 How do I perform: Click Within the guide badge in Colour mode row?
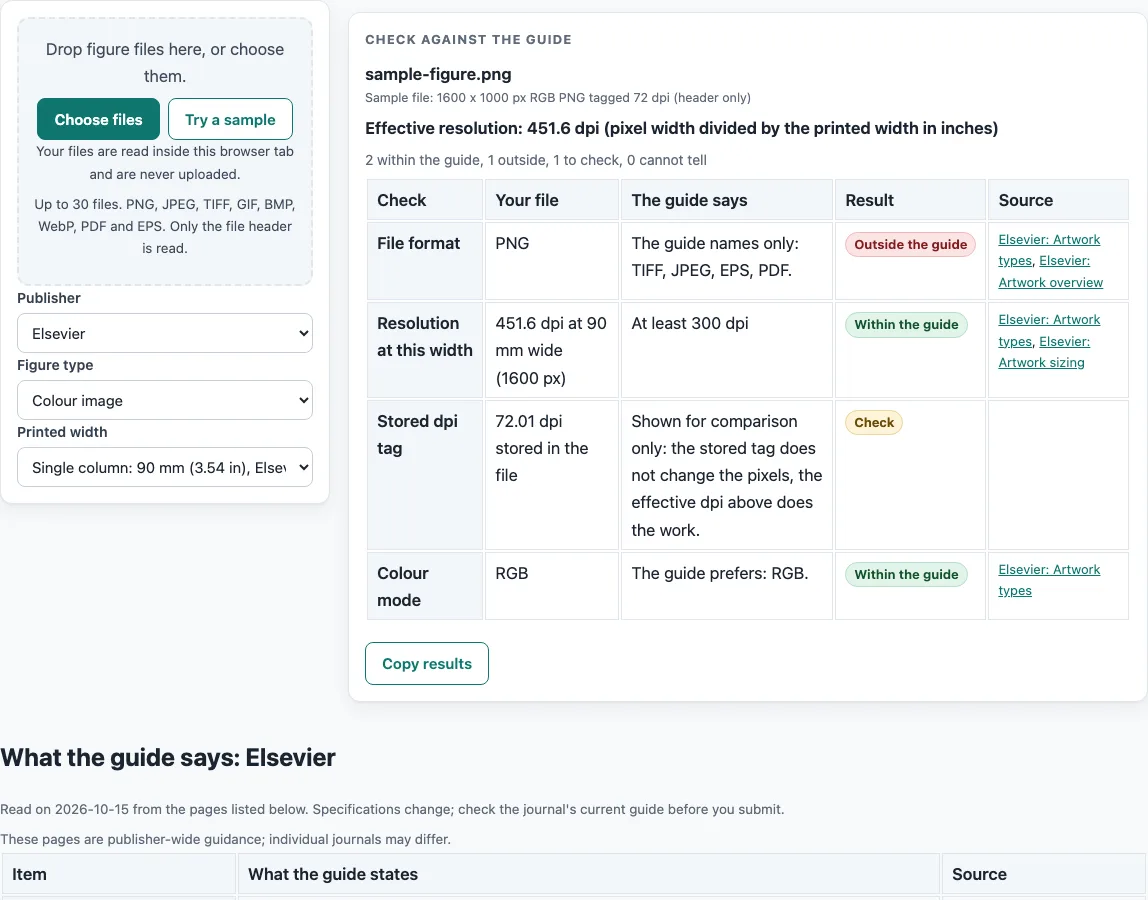[x=906, y=574]
